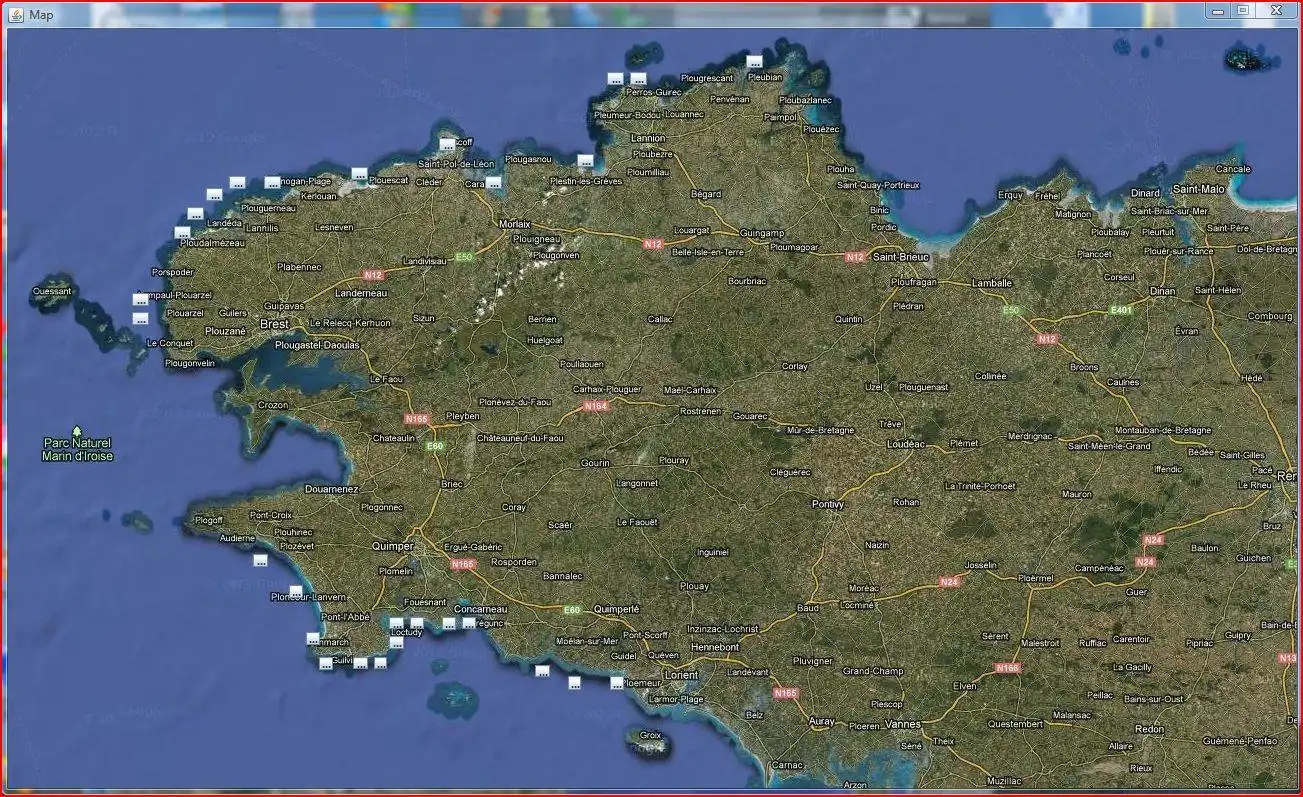The width and height of the screenshot is (1303, 797).
Task: Click the Parc Naturel Marin d'Iroise tree icon
Action: (x=77, y=430)
